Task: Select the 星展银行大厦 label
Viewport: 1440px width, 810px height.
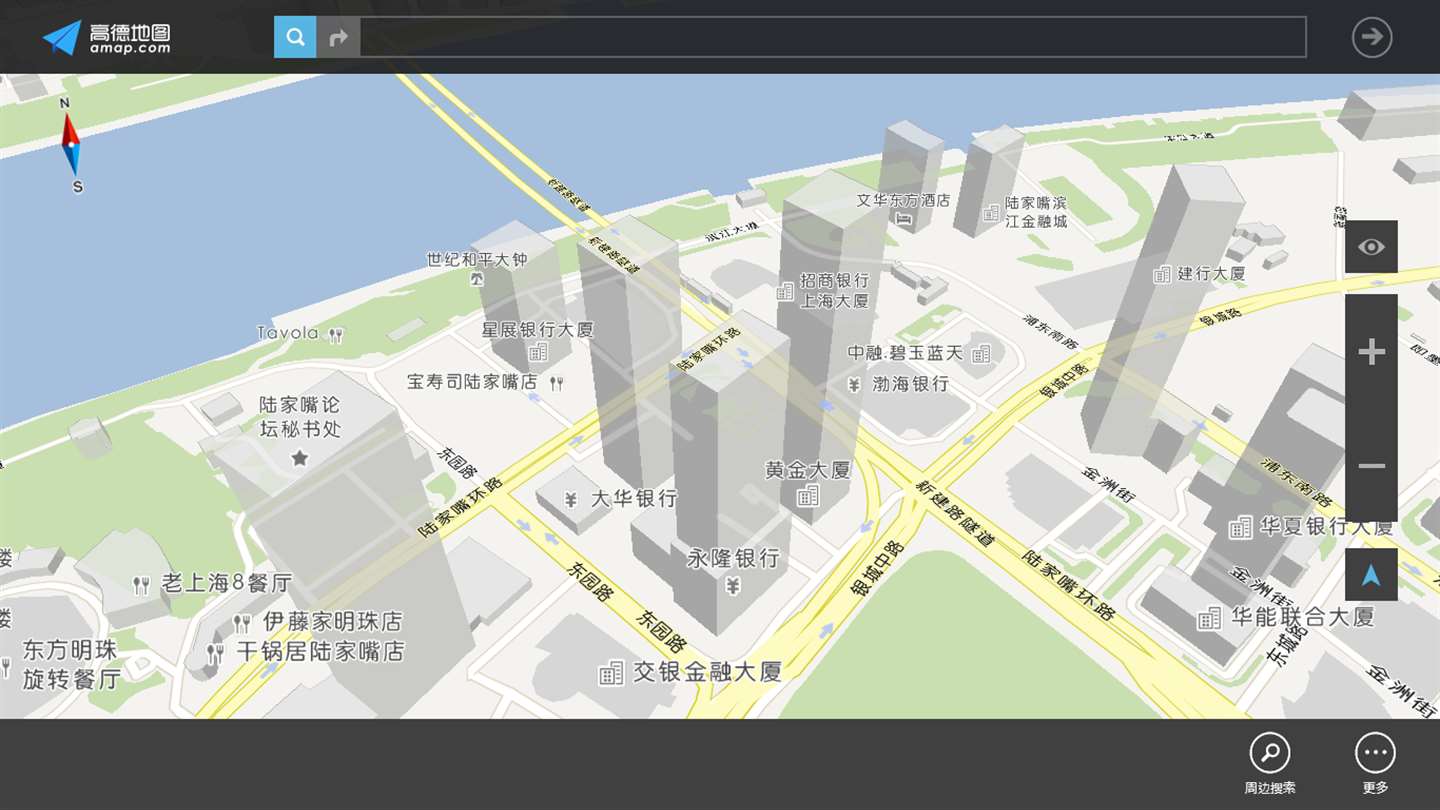Action: pyautogui.click(x=538, y=329)
